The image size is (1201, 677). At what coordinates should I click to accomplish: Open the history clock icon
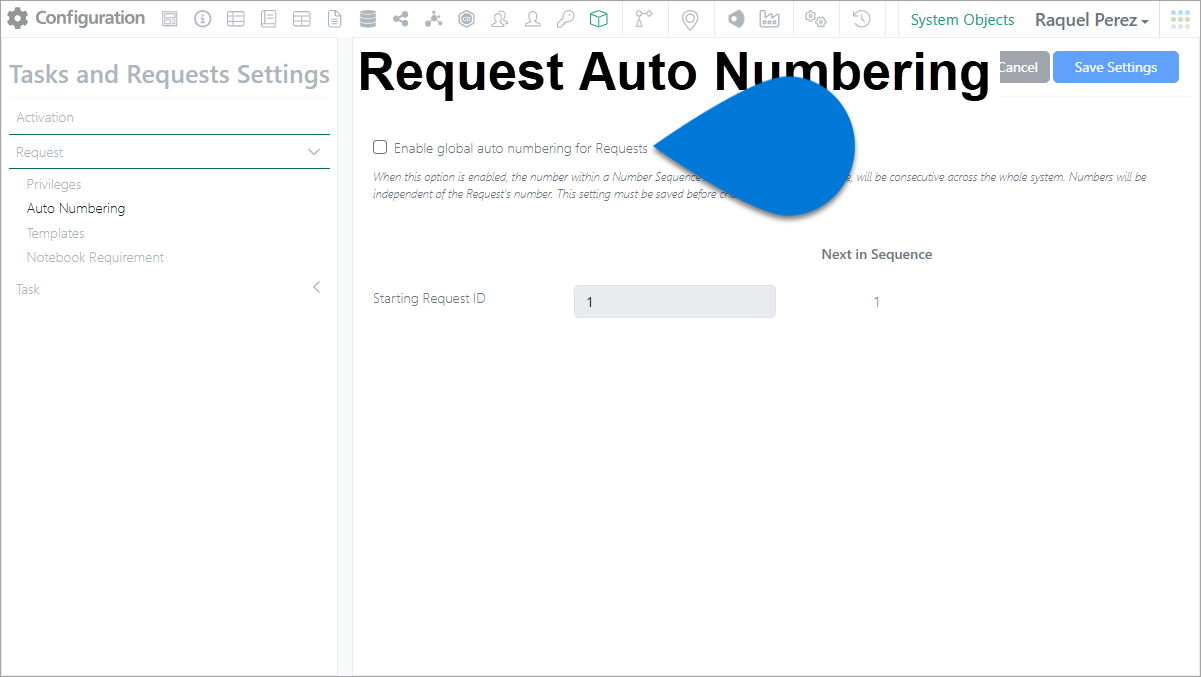click(861, 19)
